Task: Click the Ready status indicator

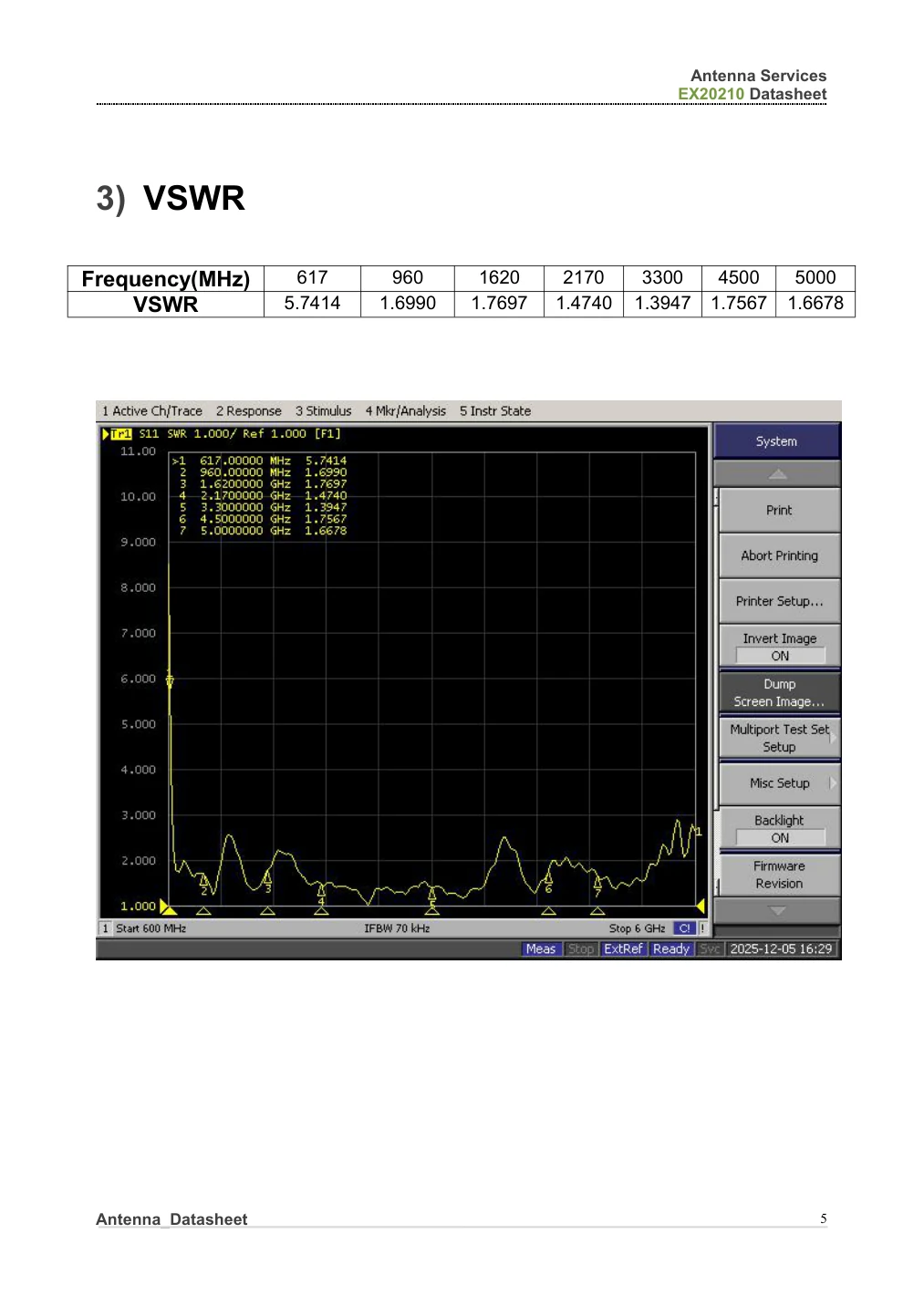Action: pos(671,949)
